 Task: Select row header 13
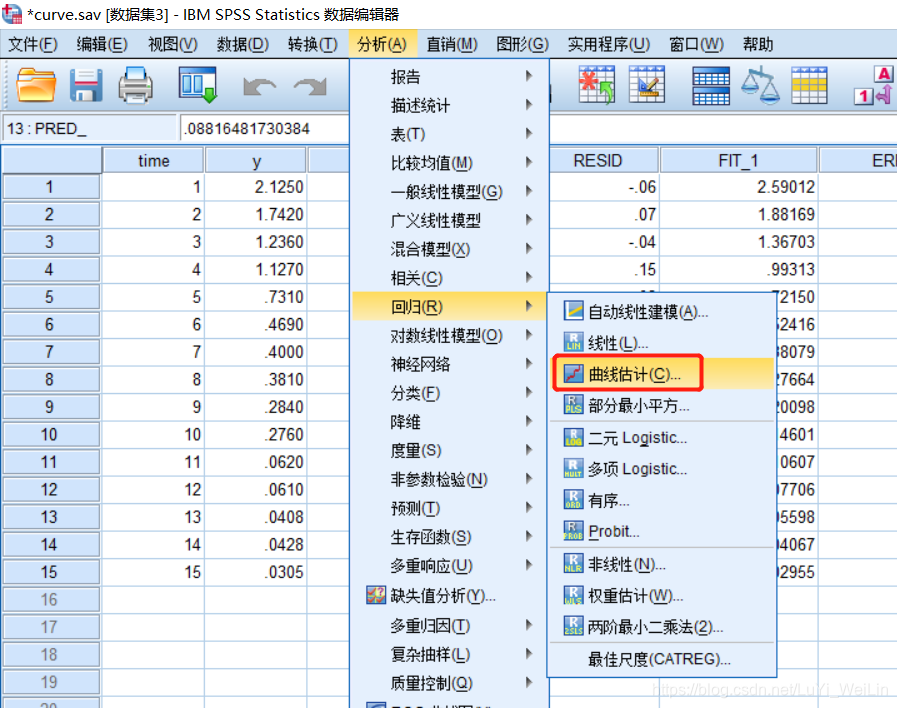tap(51, 517)
